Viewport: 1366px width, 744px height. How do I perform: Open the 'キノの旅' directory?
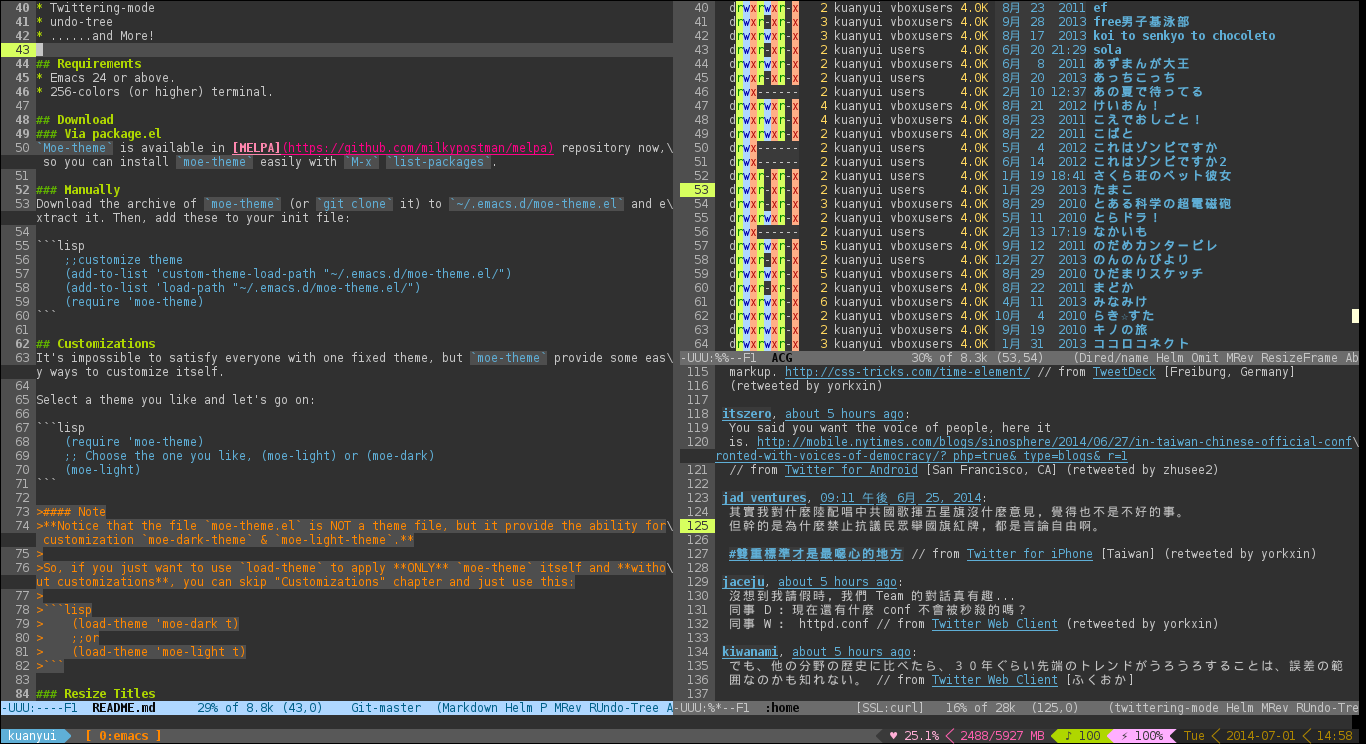[1120, 330]
